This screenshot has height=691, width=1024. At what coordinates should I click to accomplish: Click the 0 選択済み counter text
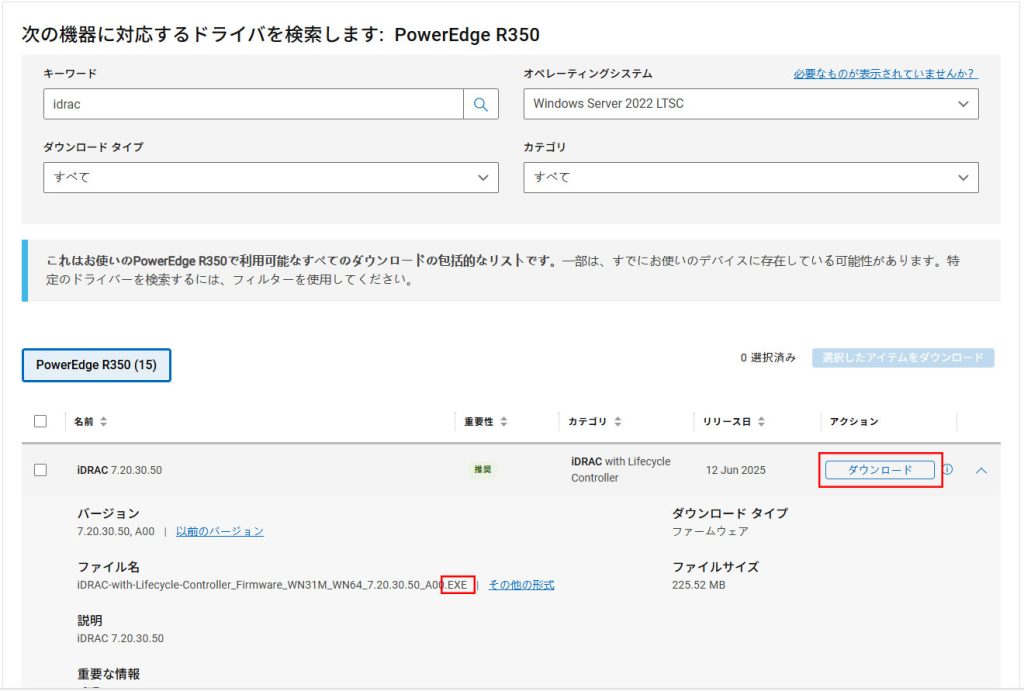pos(768,358)
